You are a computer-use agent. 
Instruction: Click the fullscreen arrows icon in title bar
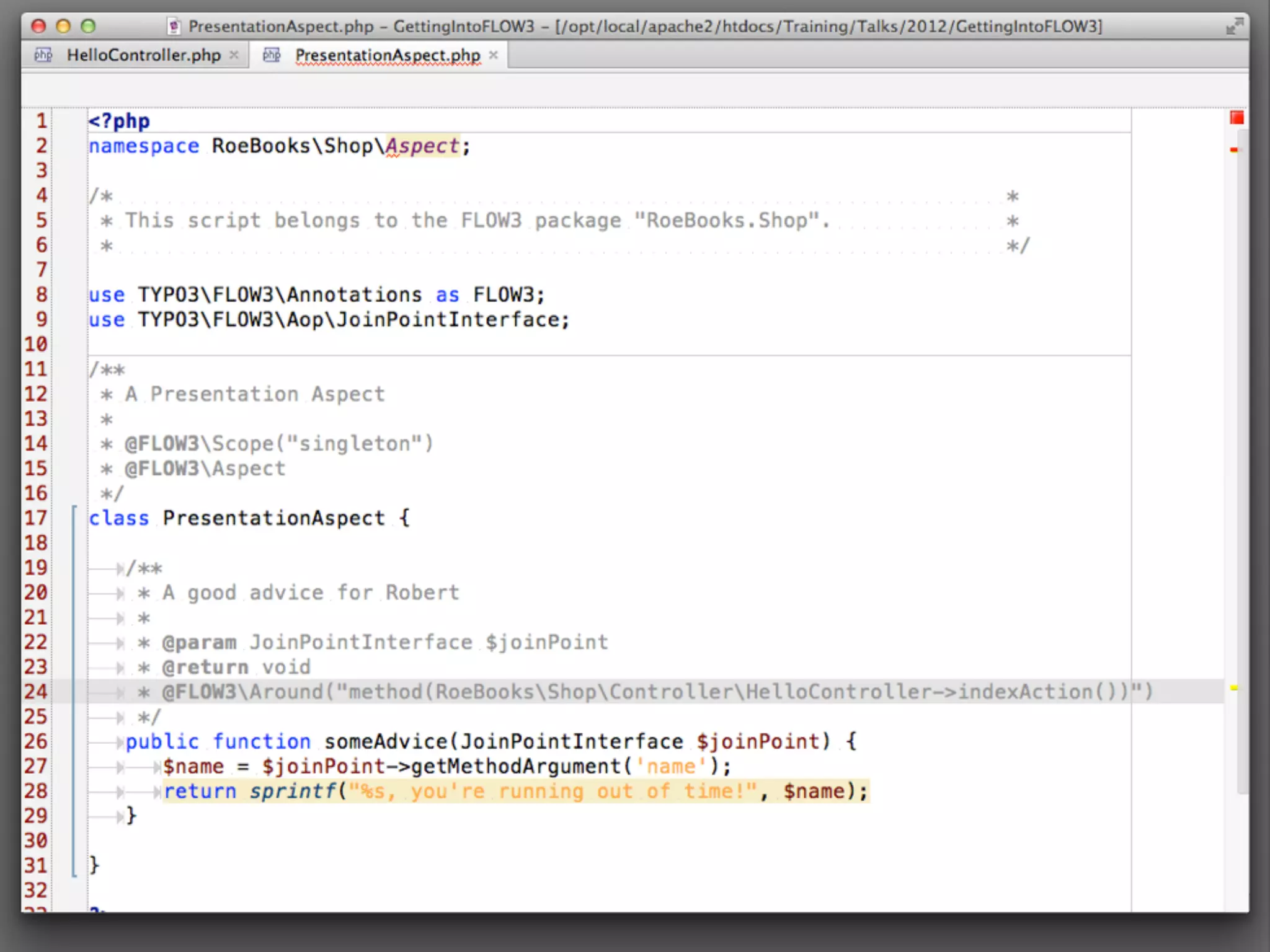tap(1234, 26)
